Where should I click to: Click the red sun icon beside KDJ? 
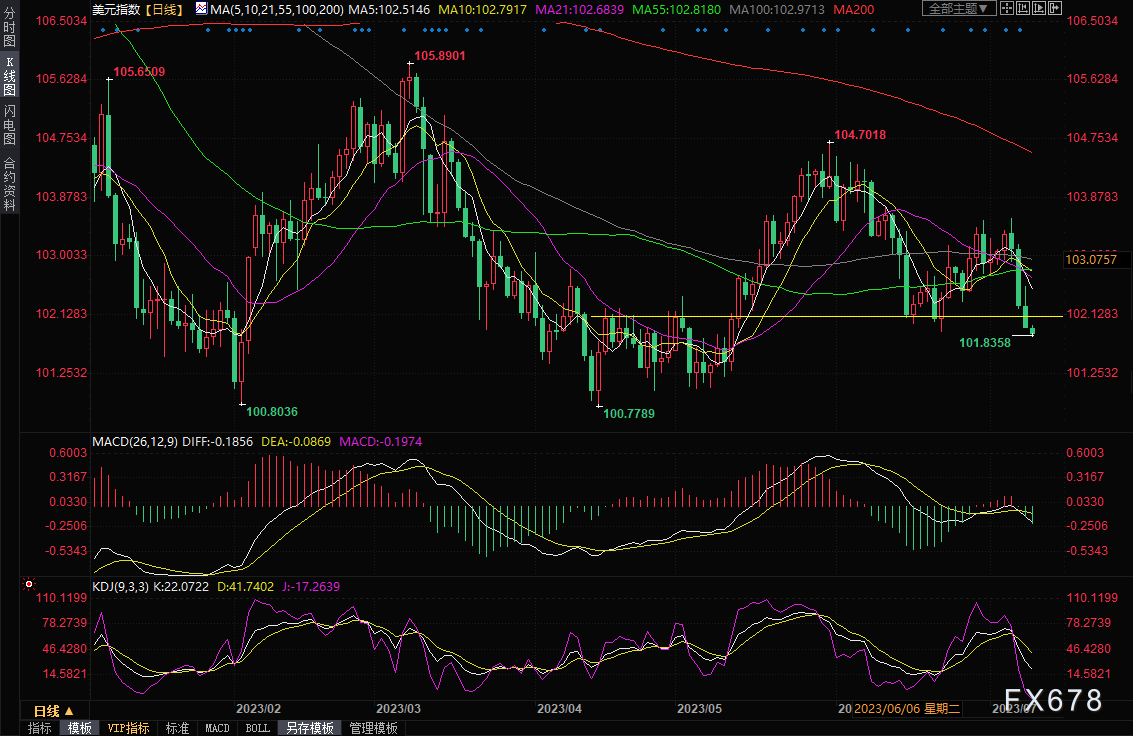(x=28, y=584)
